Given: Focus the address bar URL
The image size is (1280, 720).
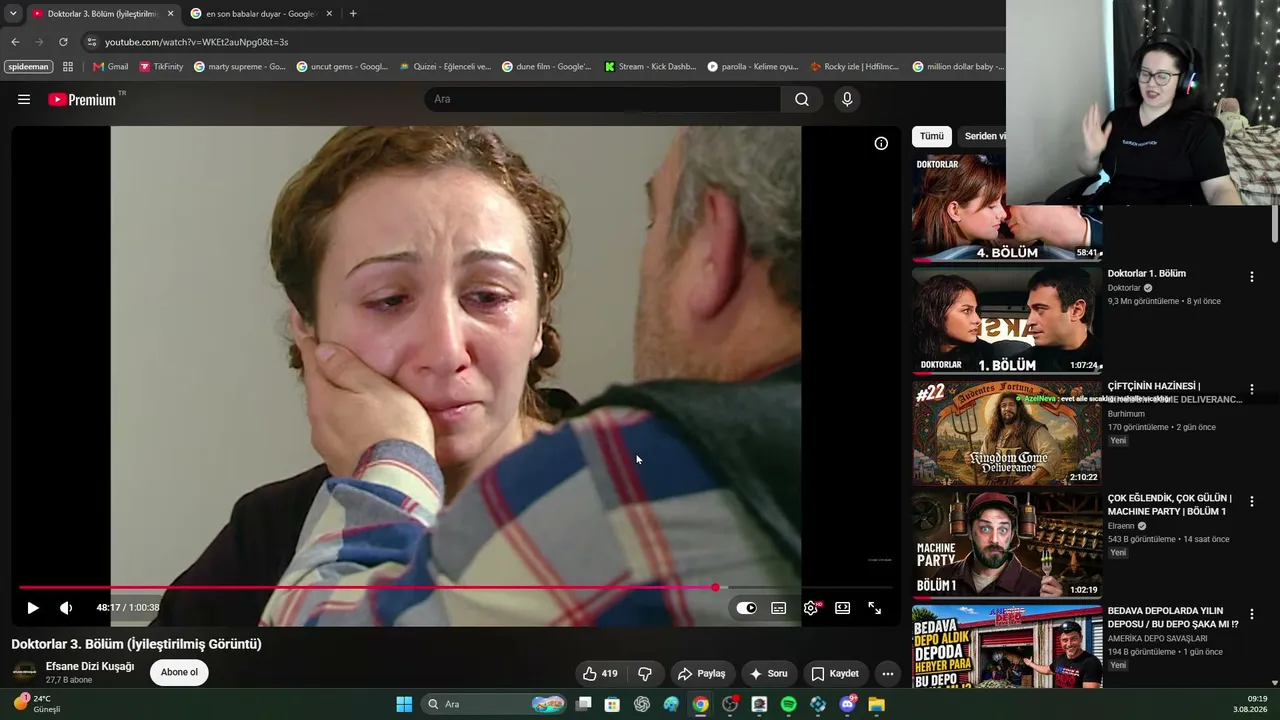Looking at the screenshot, I should tap(197, 42).
